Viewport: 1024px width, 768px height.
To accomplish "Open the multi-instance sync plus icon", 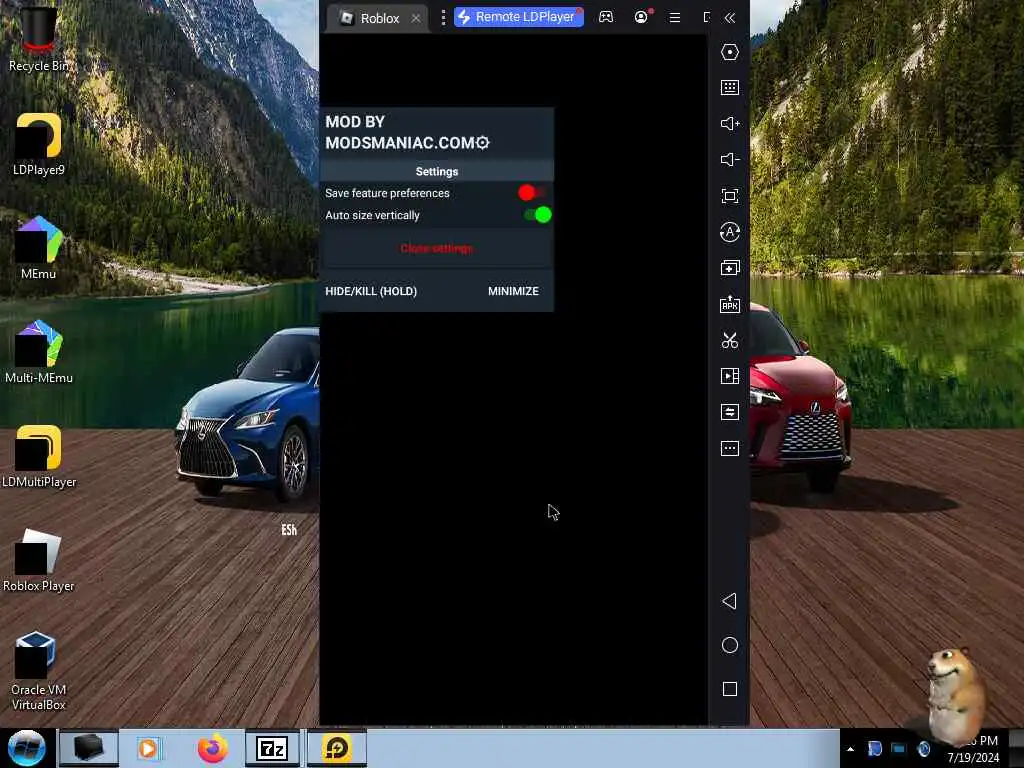I will 729,268.
